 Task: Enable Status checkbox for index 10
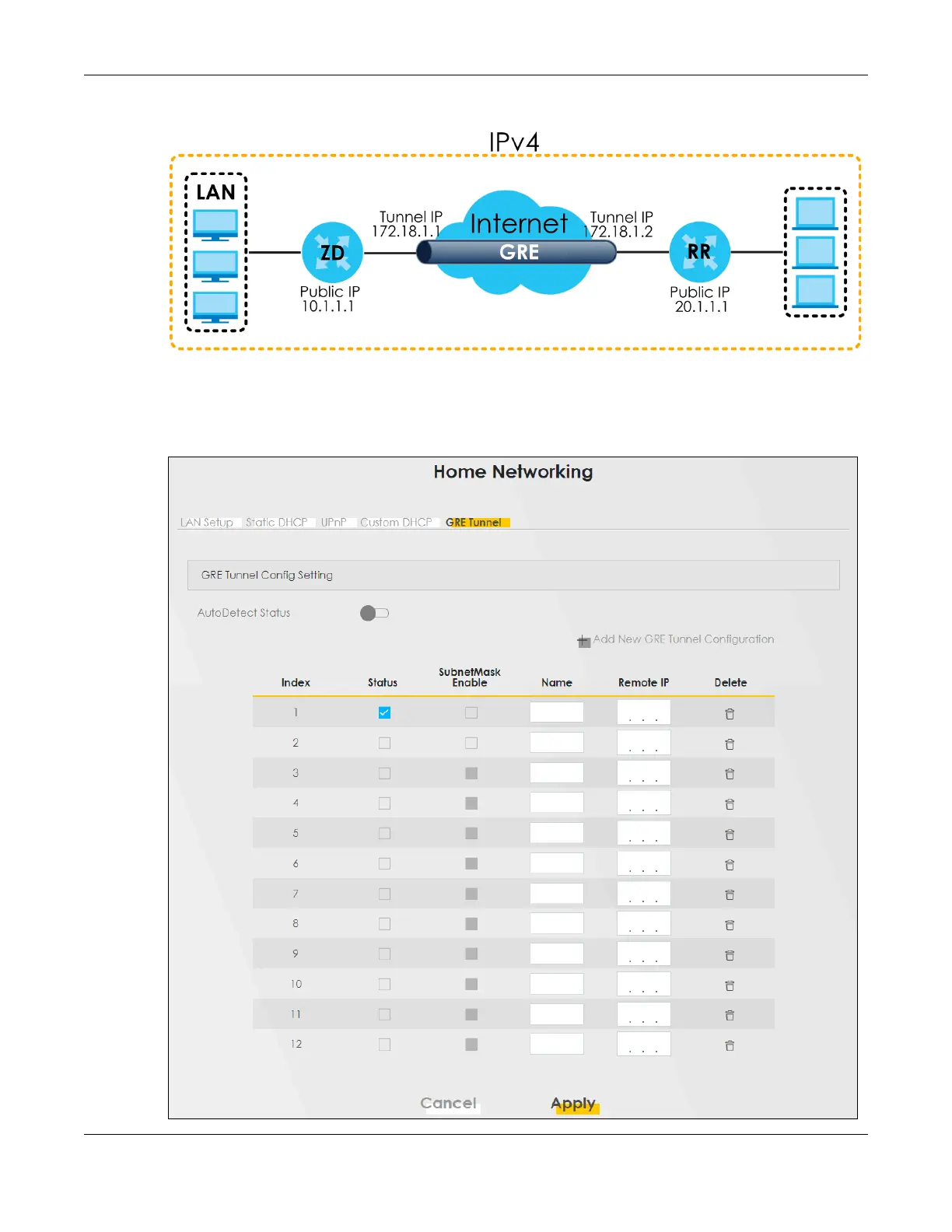coord(384,984)
